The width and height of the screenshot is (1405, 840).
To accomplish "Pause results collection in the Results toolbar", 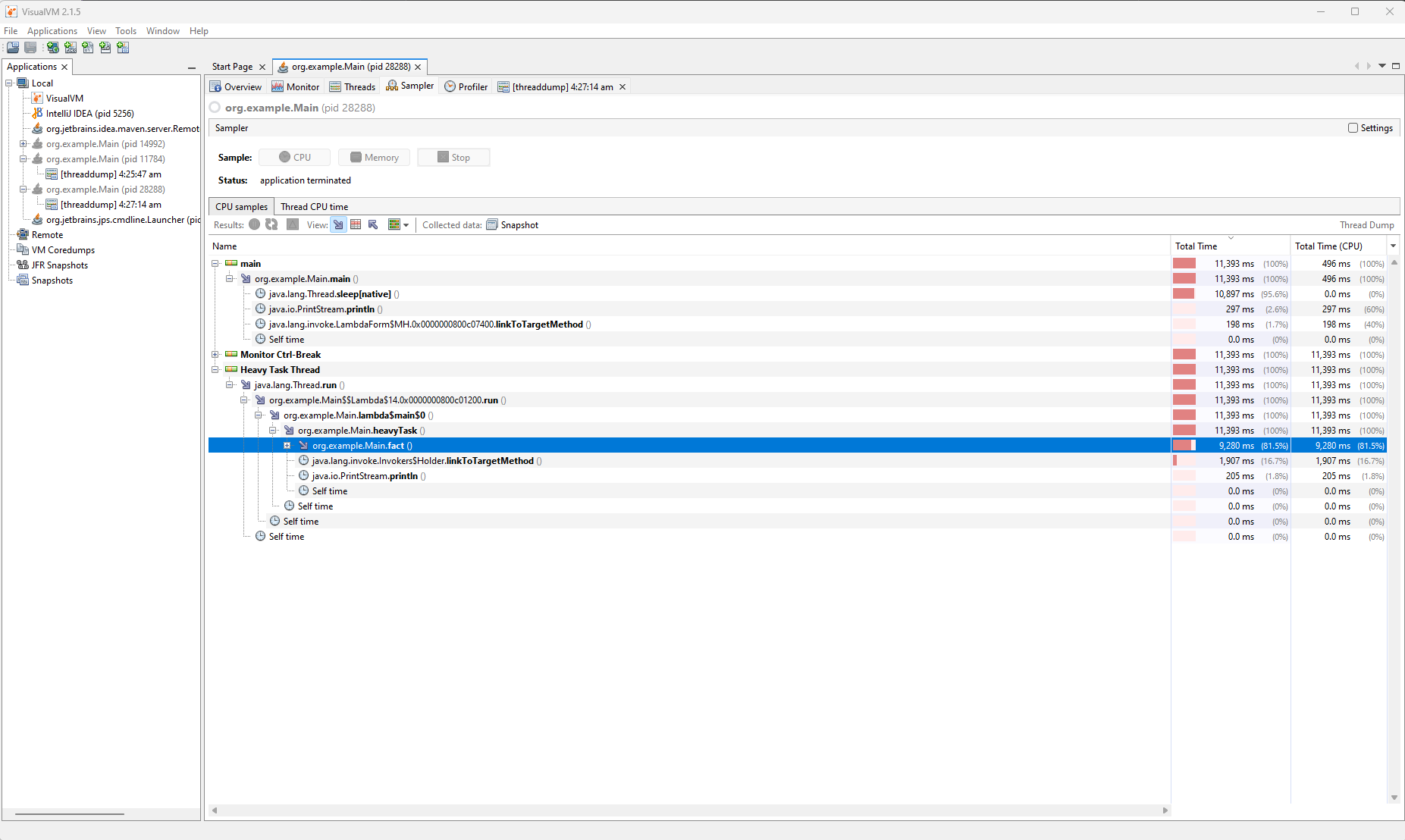I will click(254, 224).
